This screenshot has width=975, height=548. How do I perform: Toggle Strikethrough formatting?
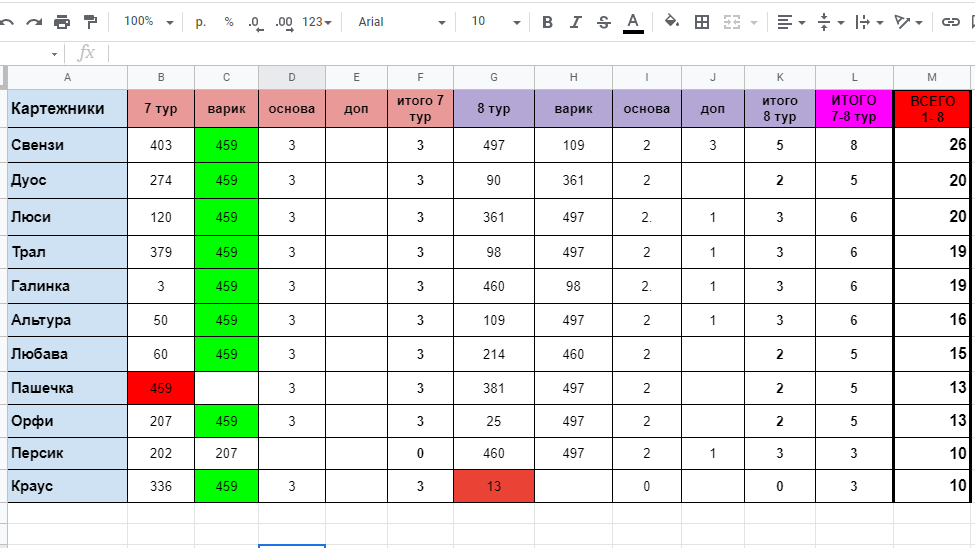tap(603, 22)
